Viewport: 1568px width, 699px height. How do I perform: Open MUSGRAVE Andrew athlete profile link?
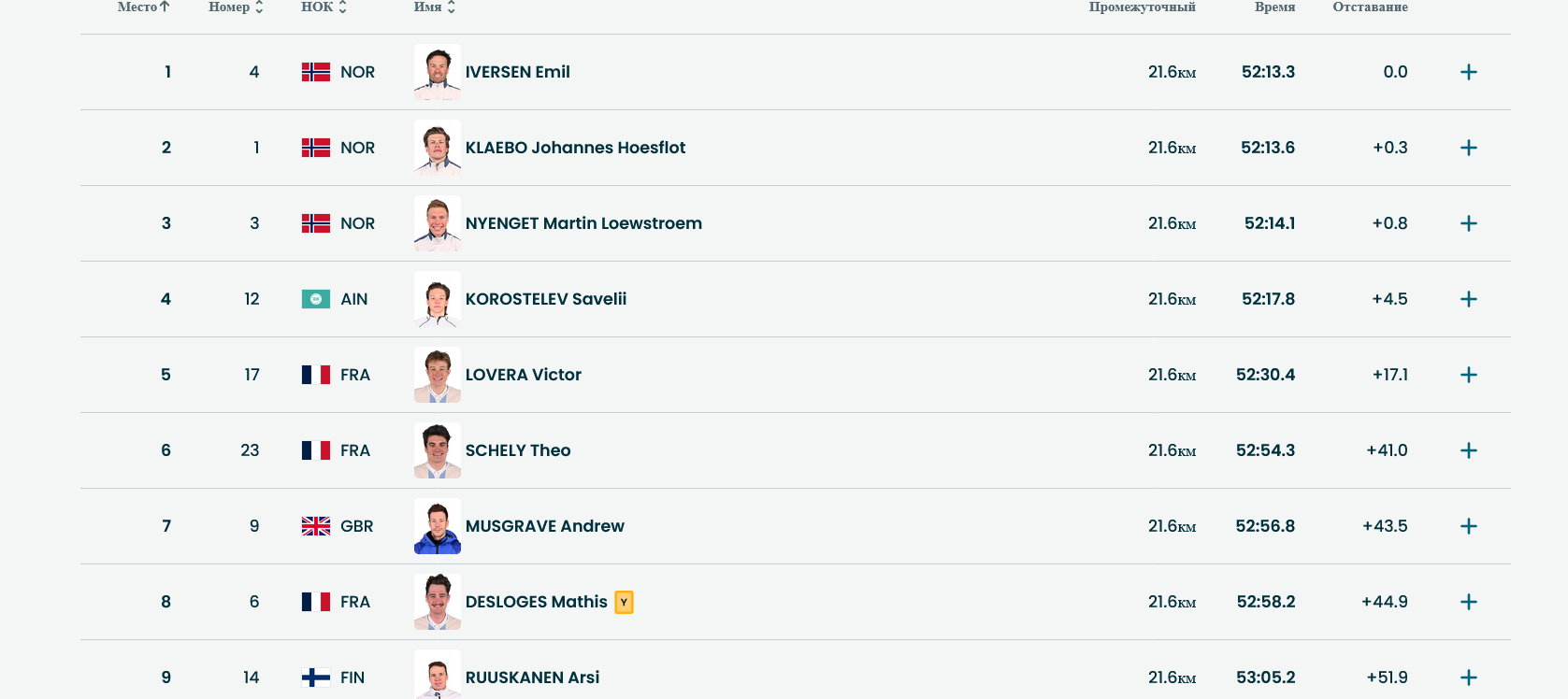click(544, 526)
